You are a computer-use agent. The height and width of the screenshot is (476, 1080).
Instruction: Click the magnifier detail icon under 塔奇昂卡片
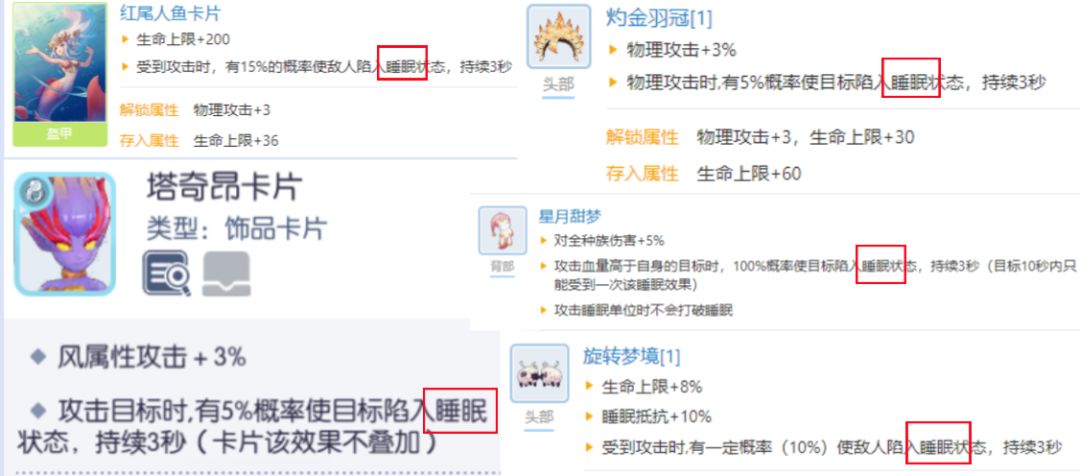[x=166, y=273]
